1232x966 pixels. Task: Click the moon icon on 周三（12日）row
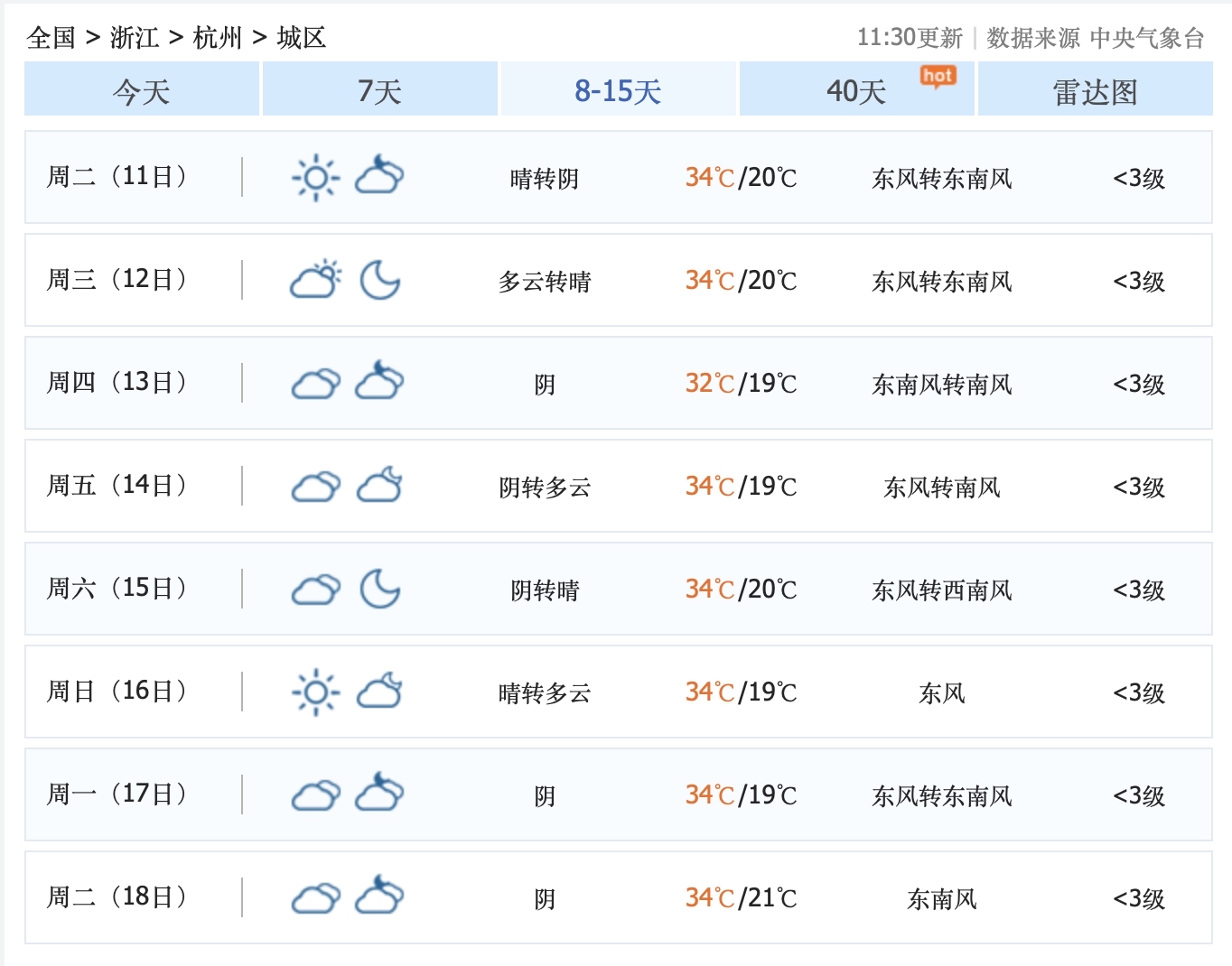click(380, 281)
